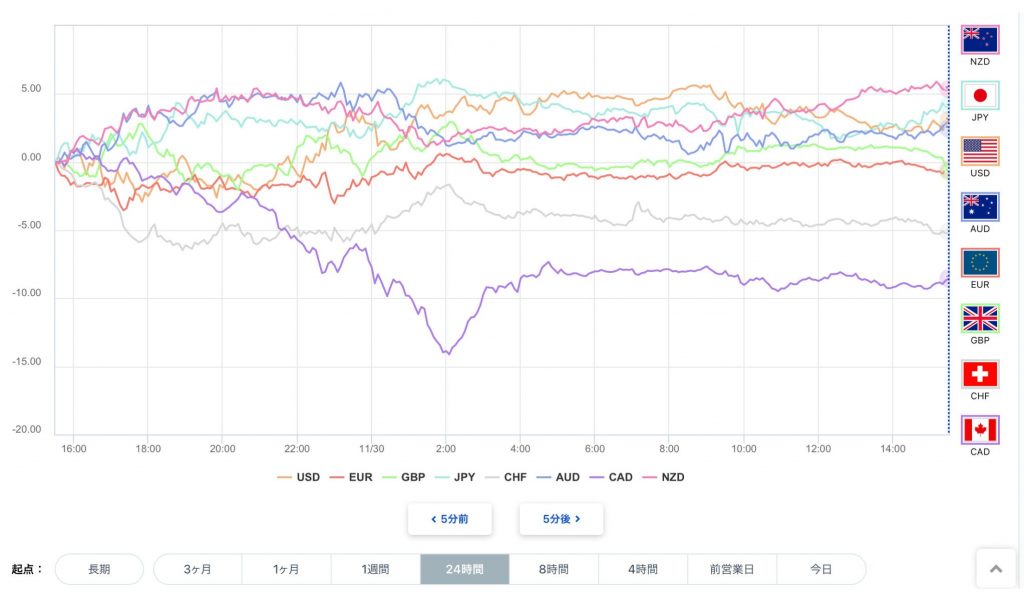The height and width of the screenshot is (601, 1024).
Task: Toggle the AUD series in the chart legend
Action: point(558,477)
